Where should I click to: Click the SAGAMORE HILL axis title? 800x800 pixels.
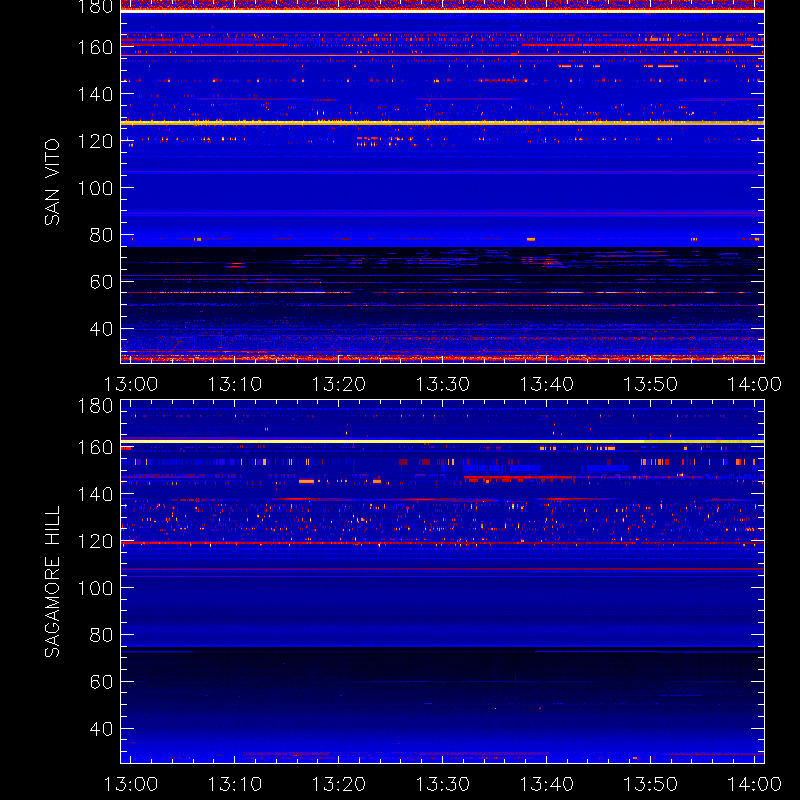[x=52, y=582]
